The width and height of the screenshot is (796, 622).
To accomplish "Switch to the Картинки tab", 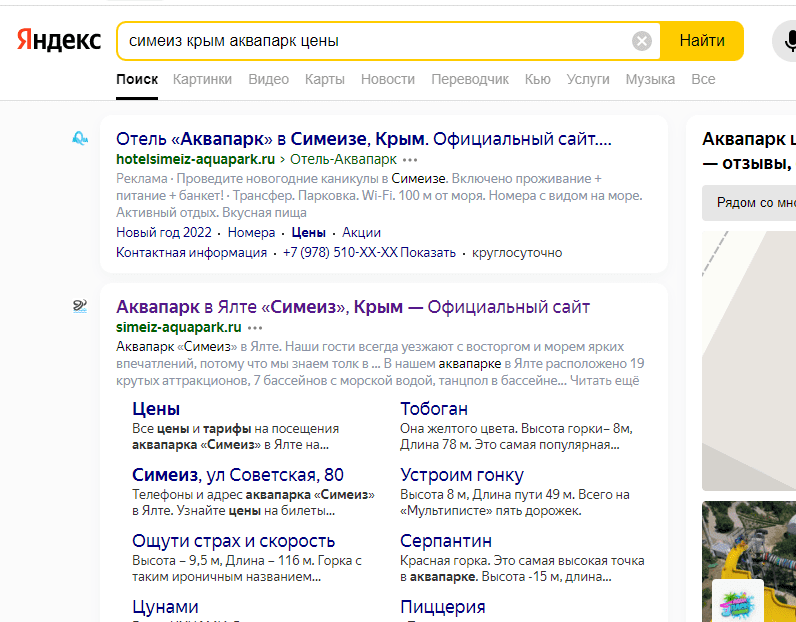I will pos(202,79).
